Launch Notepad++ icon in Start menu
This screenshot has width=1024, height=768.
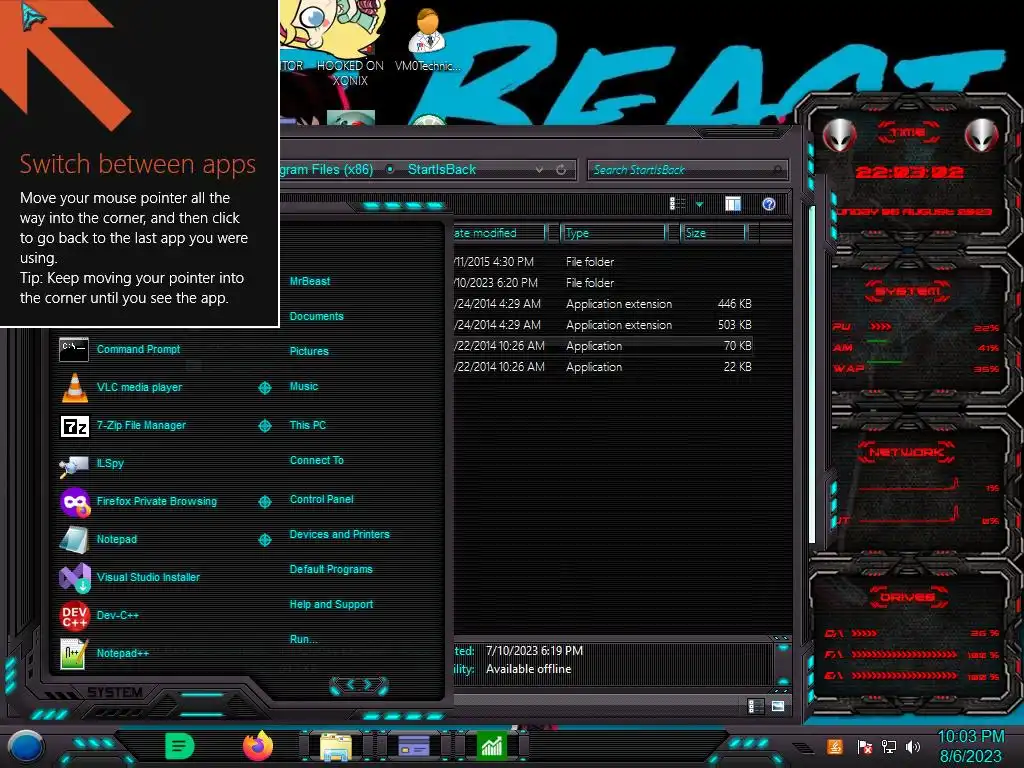[x=73, y=654]
